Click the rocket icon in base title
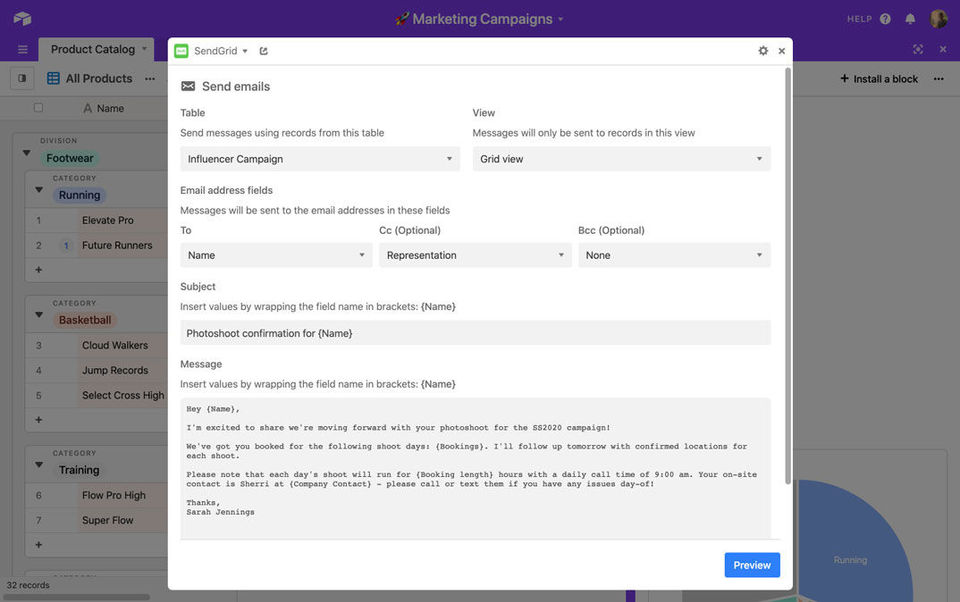The image size is (960, 602). point(402,19)
